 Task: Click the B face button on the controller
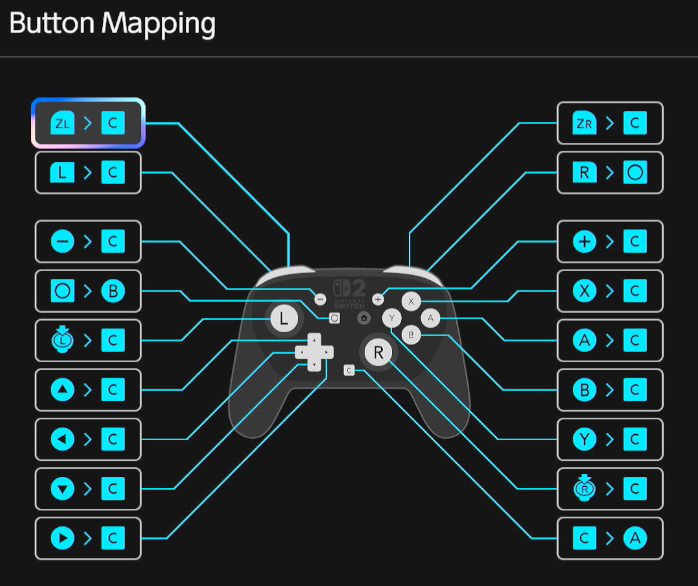(x=411, y=334)
